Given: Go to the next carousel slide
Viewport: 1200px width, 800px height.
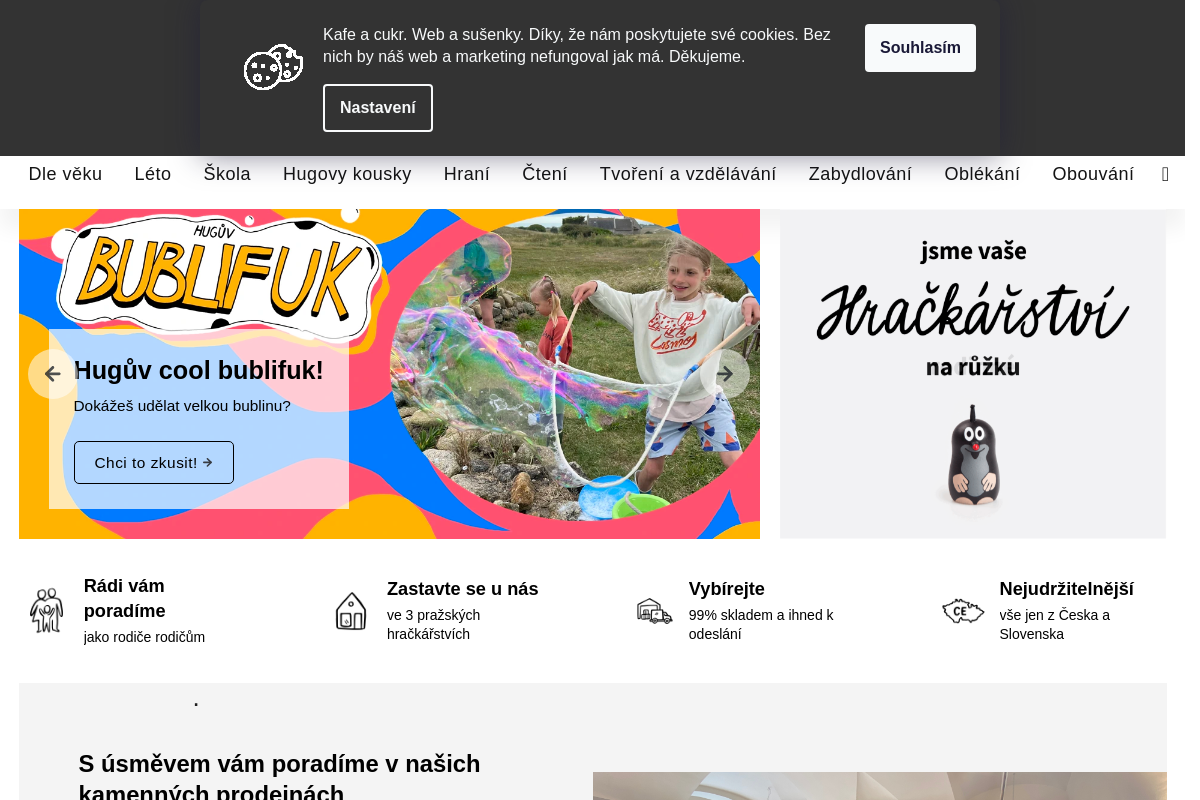Looking at the screenshot, I should pyautogui.click(x=725, y=374).
